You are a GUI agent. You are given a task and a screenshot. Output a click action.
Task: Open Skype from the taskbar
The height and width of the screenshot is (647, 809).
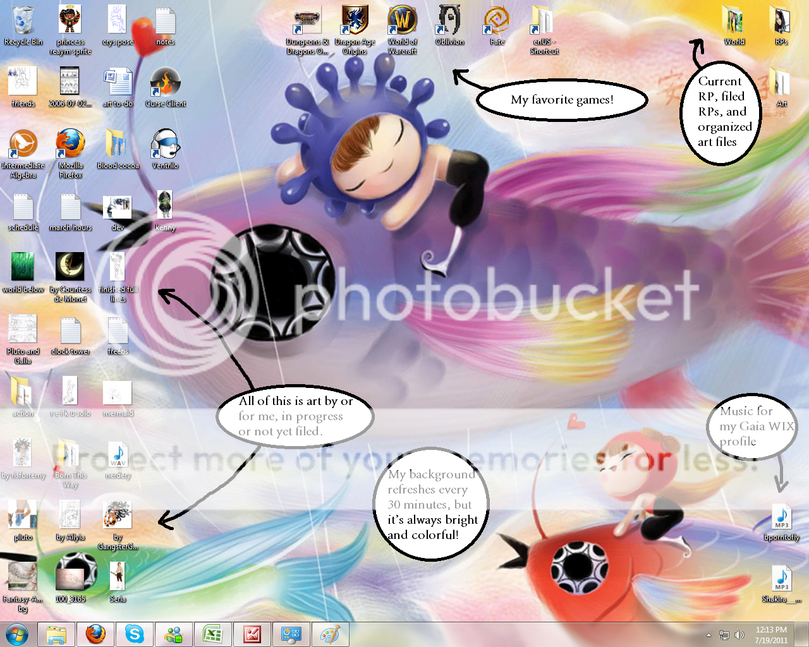point(134,634)
